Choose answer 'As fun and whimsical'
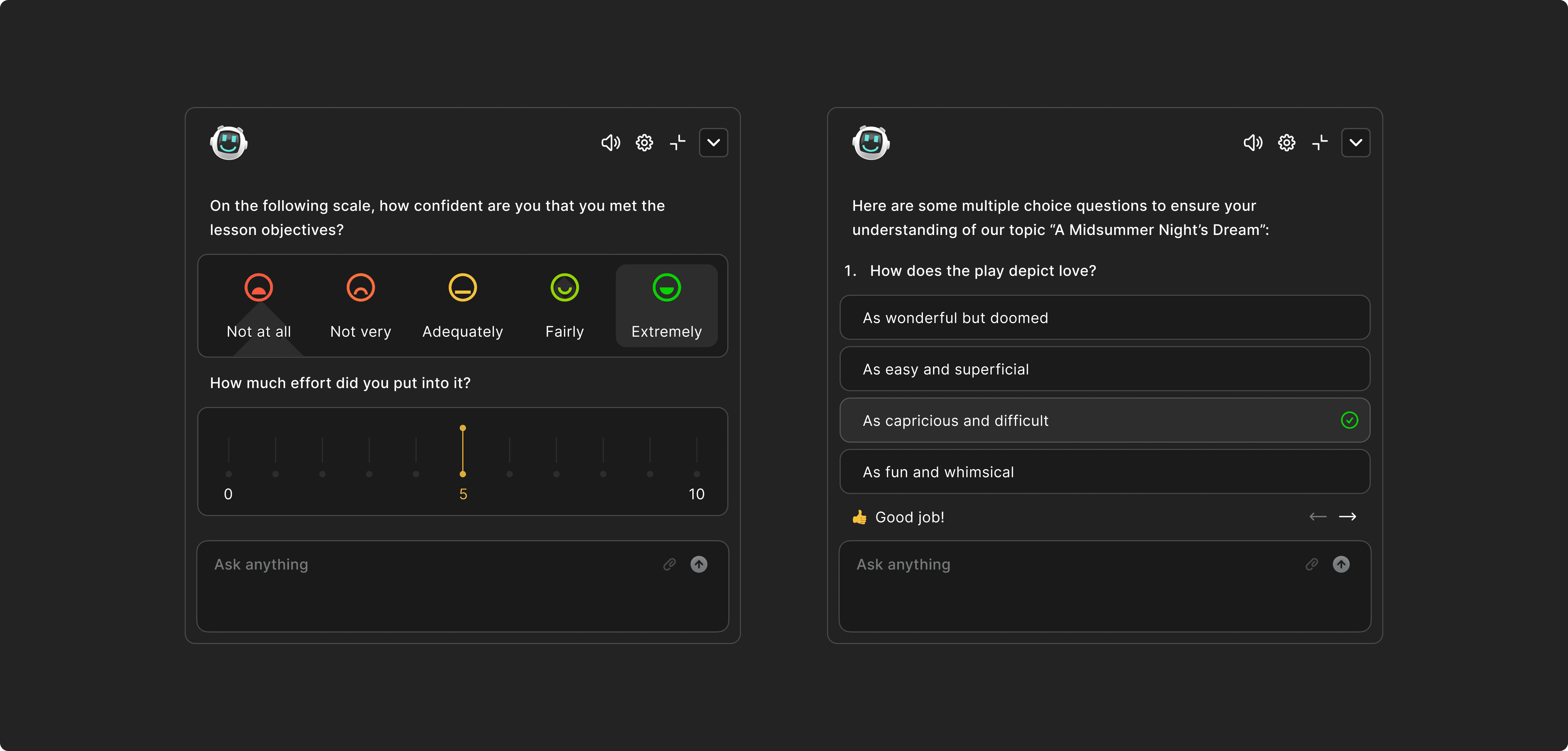The width and height of the screenshot is (1568, 751). [x=1105, y=472]
